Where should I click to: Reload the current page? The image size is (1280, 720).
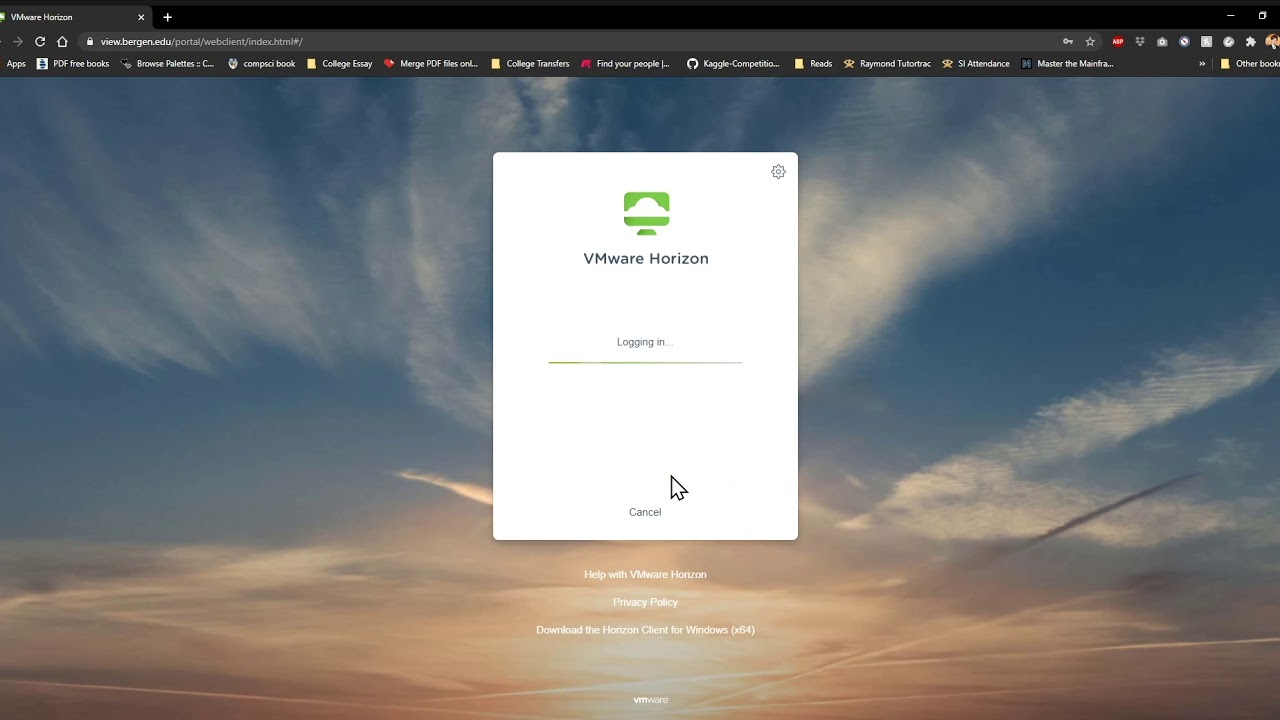pyautogui.click(x=40, y=41)
